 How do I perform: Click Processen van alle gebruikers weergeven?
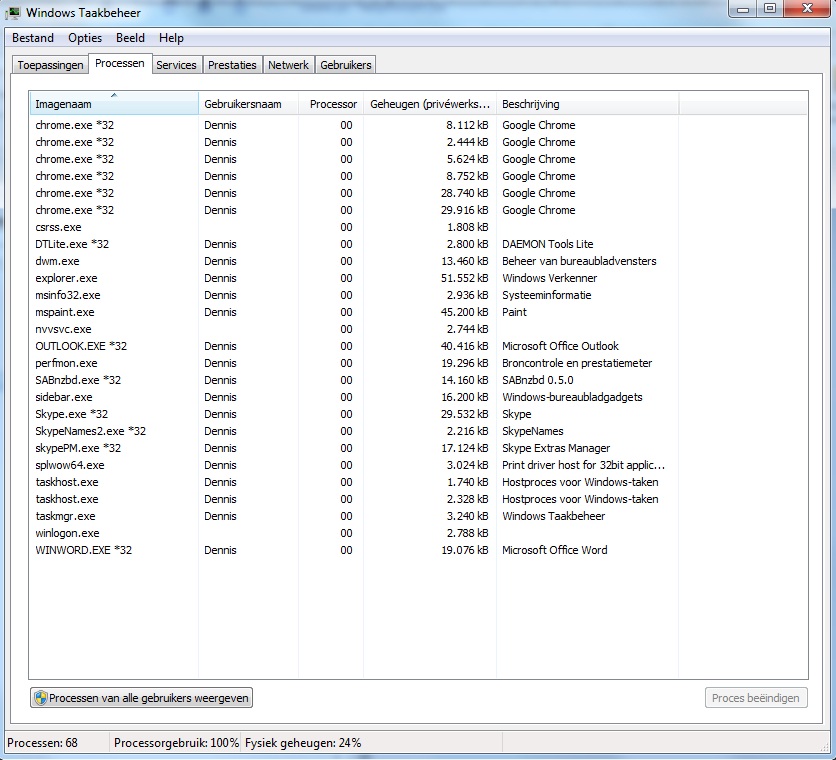140,697
